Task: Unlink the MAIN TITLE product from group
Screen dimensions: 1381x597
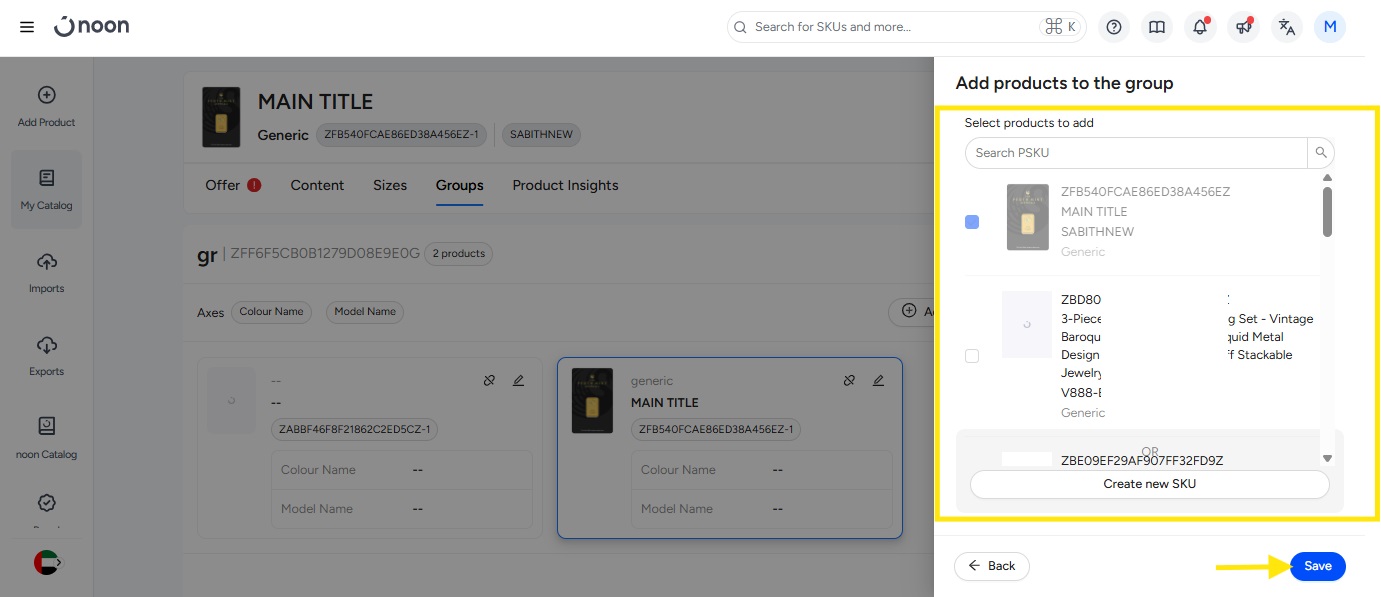Action: (849, 381)
